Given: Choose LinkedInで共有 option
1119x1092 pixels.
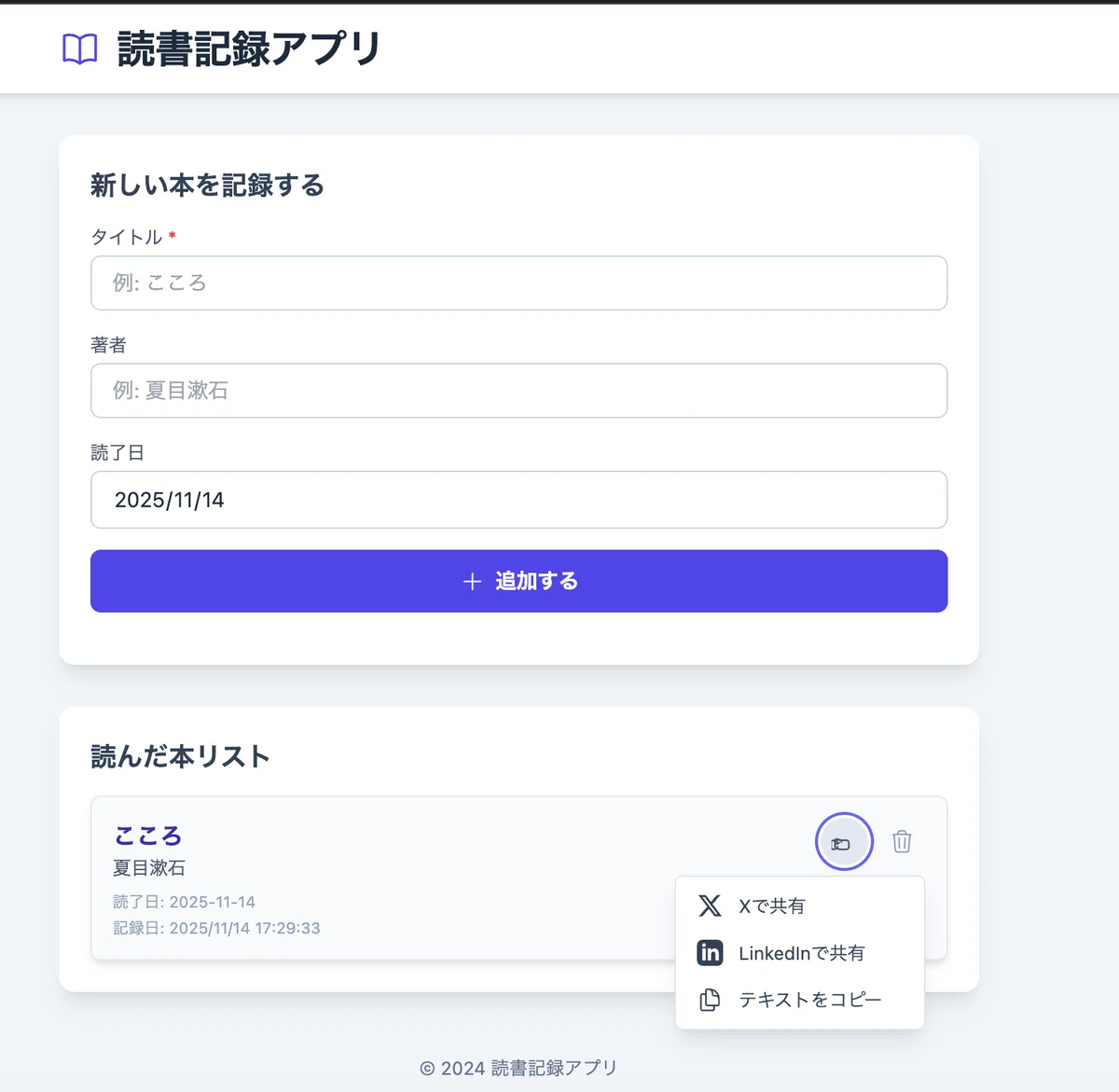Looking at the screenshot, I should [x=800, y=953].
